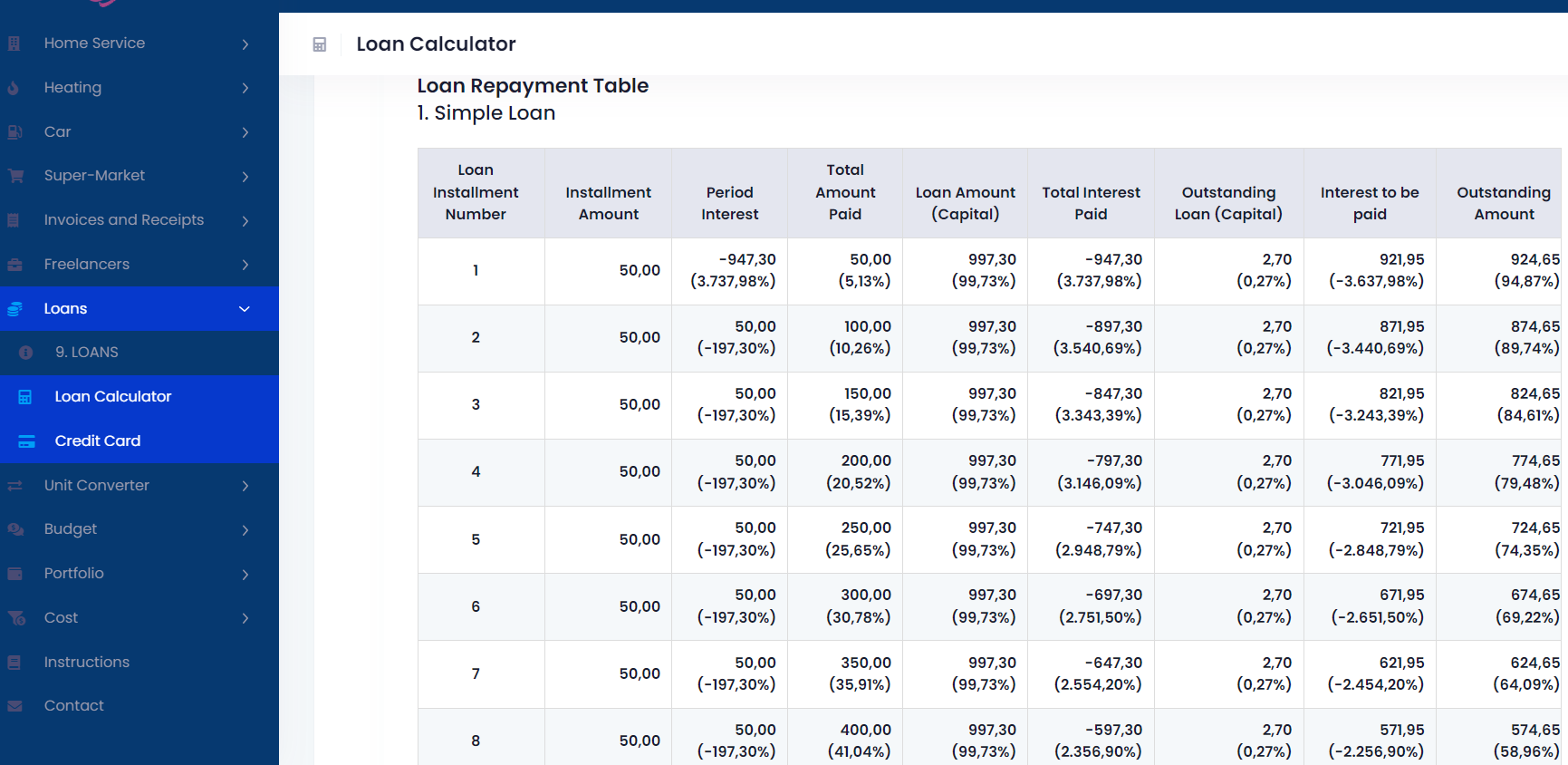Screen dimensions: 1568x765
Task: Collapse the Loans menu chevron
Action: [x=244, y=309]
